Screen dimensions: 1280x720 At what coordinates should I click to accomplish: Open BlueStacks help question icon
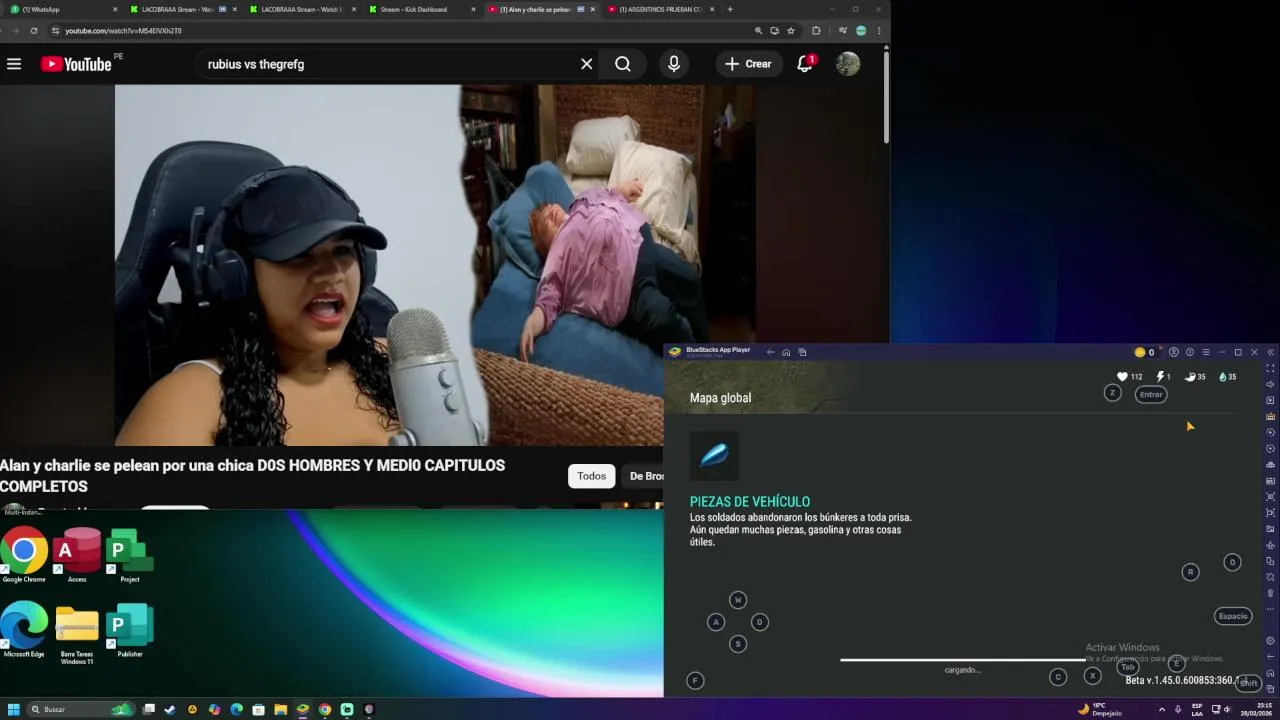point(1190,352)
